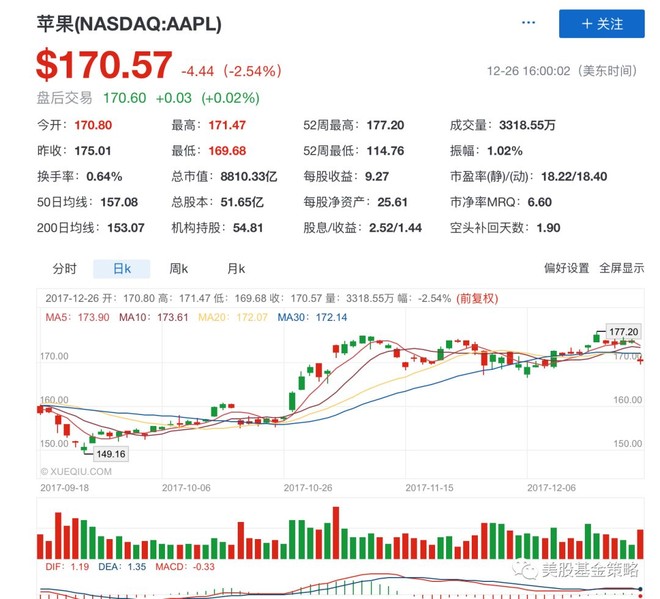Click the 2017-10-26 date axis label
This screenshot has height=599, width=660.
308,488
